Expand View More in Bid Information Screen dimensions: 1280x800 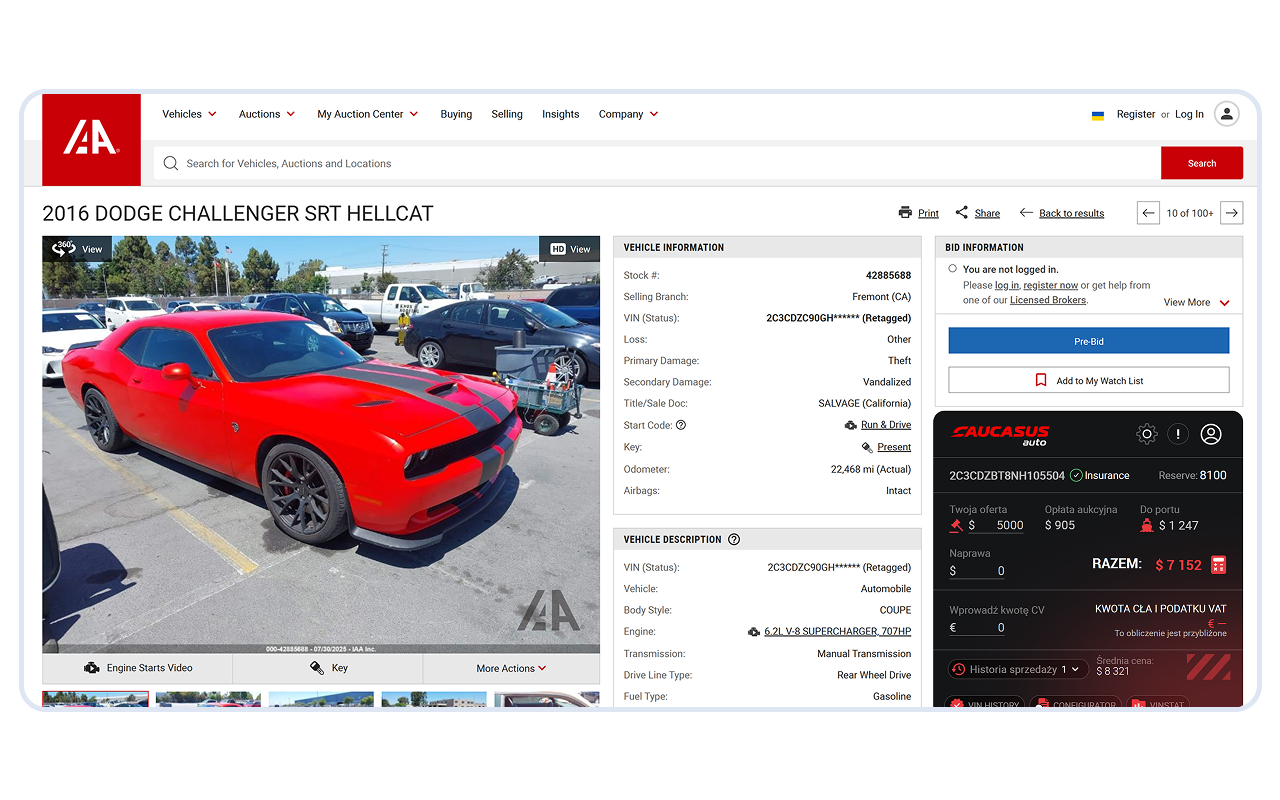(1196, 302)
